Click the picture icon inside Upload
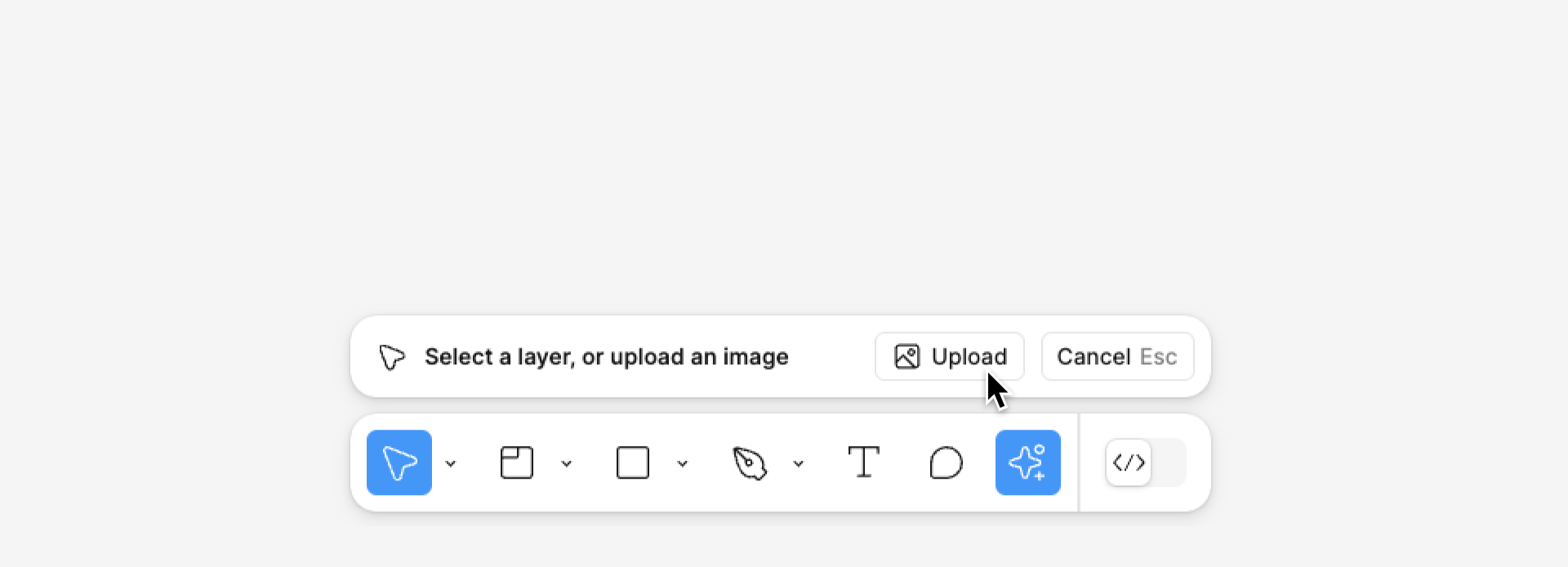The width and height of the screenshot is (1568, 567). (906, 356)
